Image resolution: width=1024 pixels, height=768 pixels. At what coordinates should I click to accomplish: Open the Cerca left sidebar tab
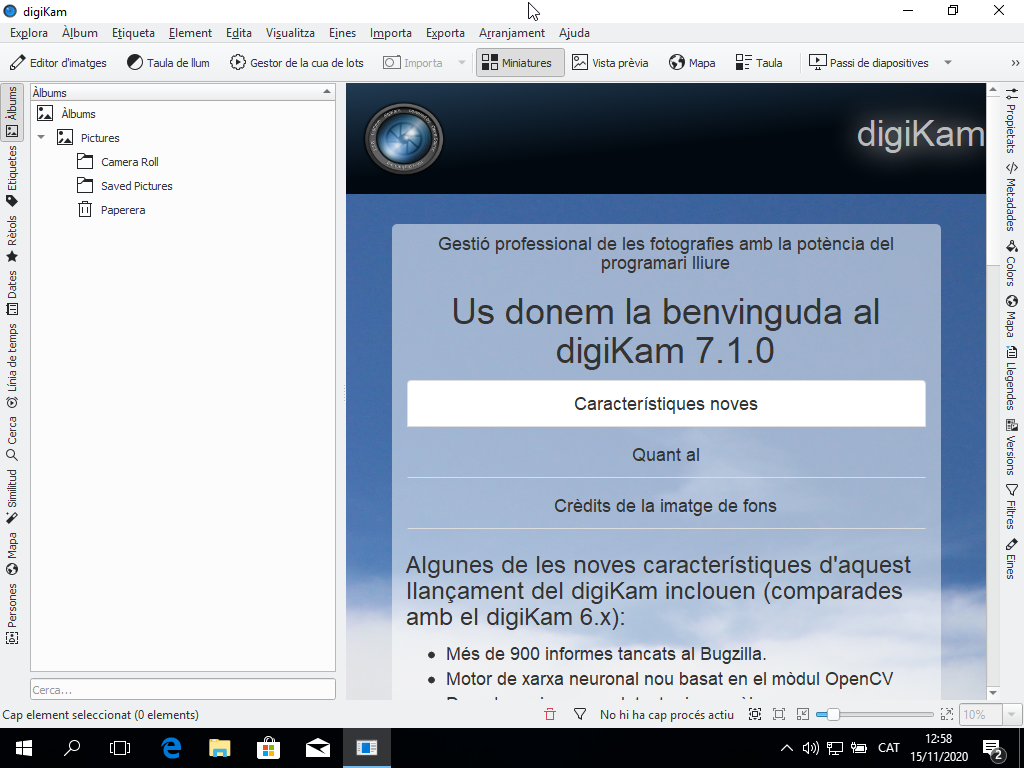pos(12,438)
